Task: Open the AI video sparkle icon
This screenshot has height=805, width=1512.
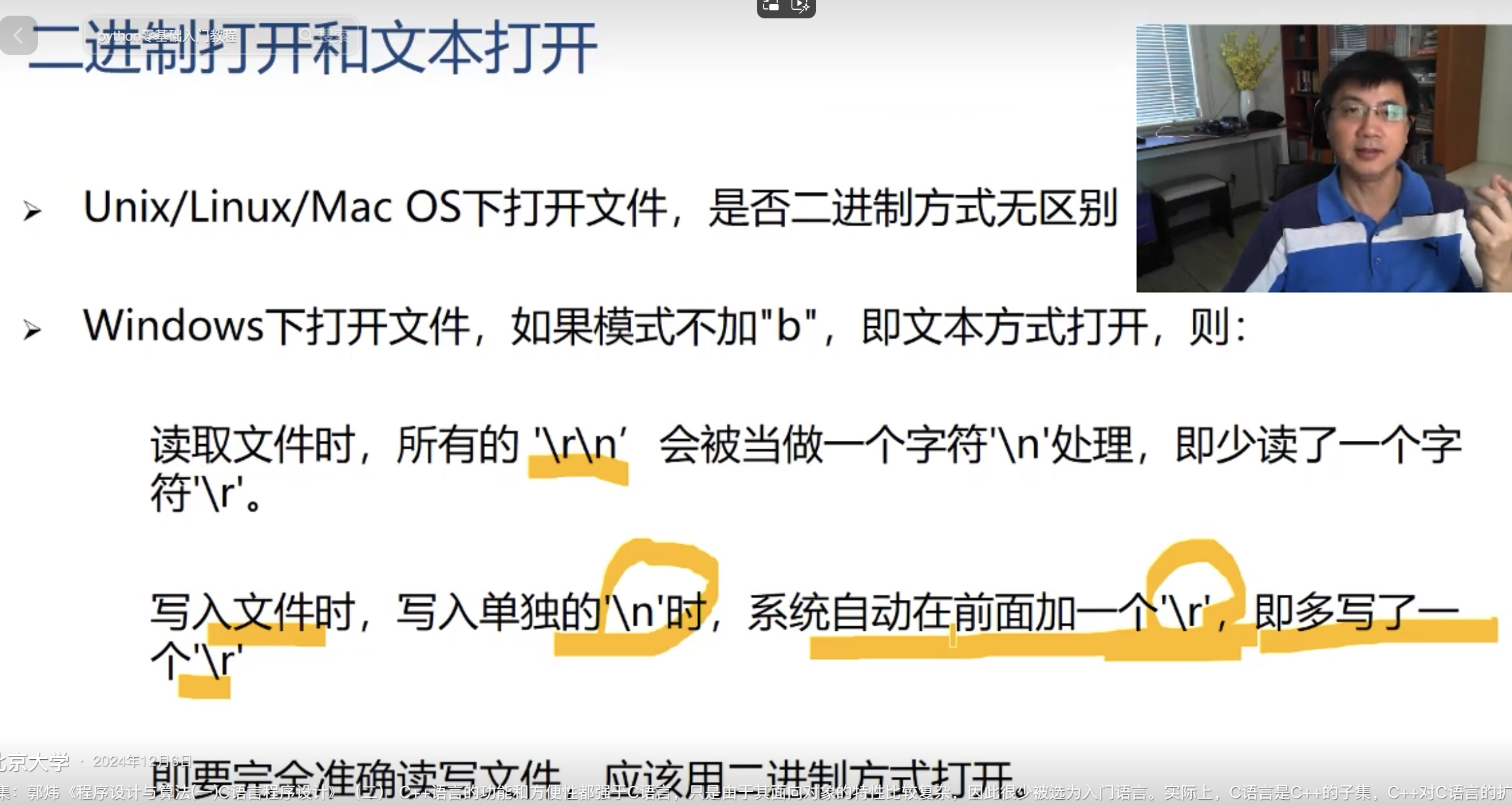Action: point(800,7)
